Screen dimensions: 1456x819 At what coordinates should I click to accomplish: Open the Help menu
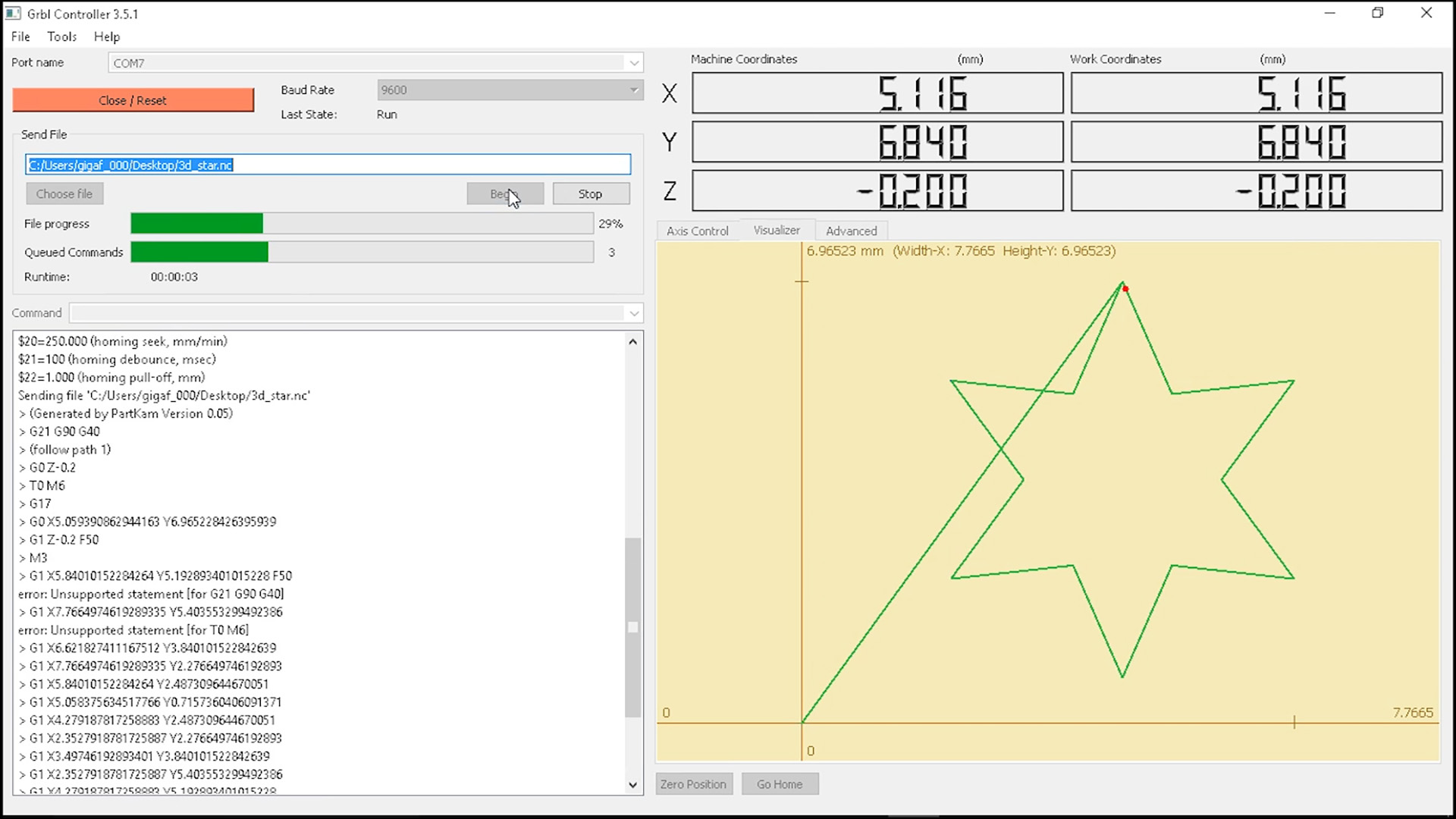tap(107, 36)
